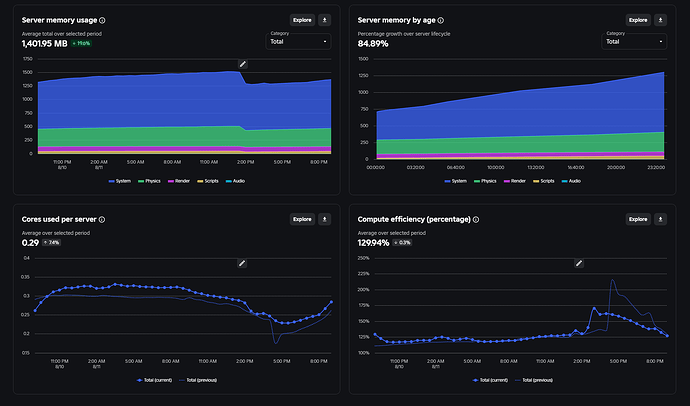Toggle Render legend in Server memory by age
690x406 pixels.
click(x=514, y=181)
